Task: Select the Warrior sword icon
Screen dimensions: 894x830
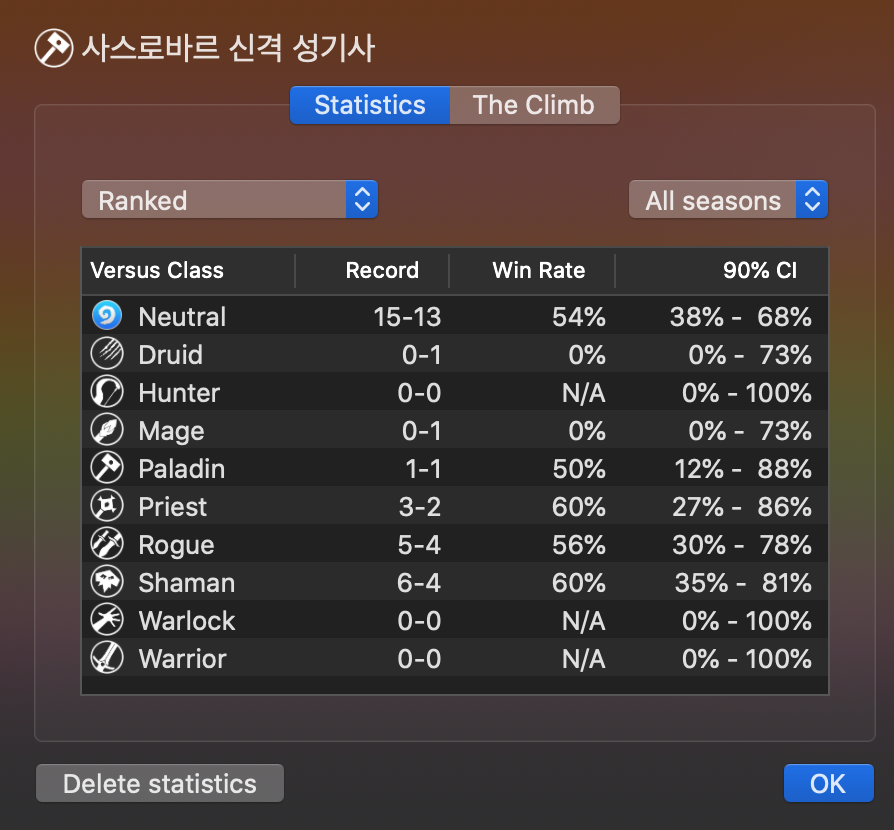Action: tap(107, 658)
